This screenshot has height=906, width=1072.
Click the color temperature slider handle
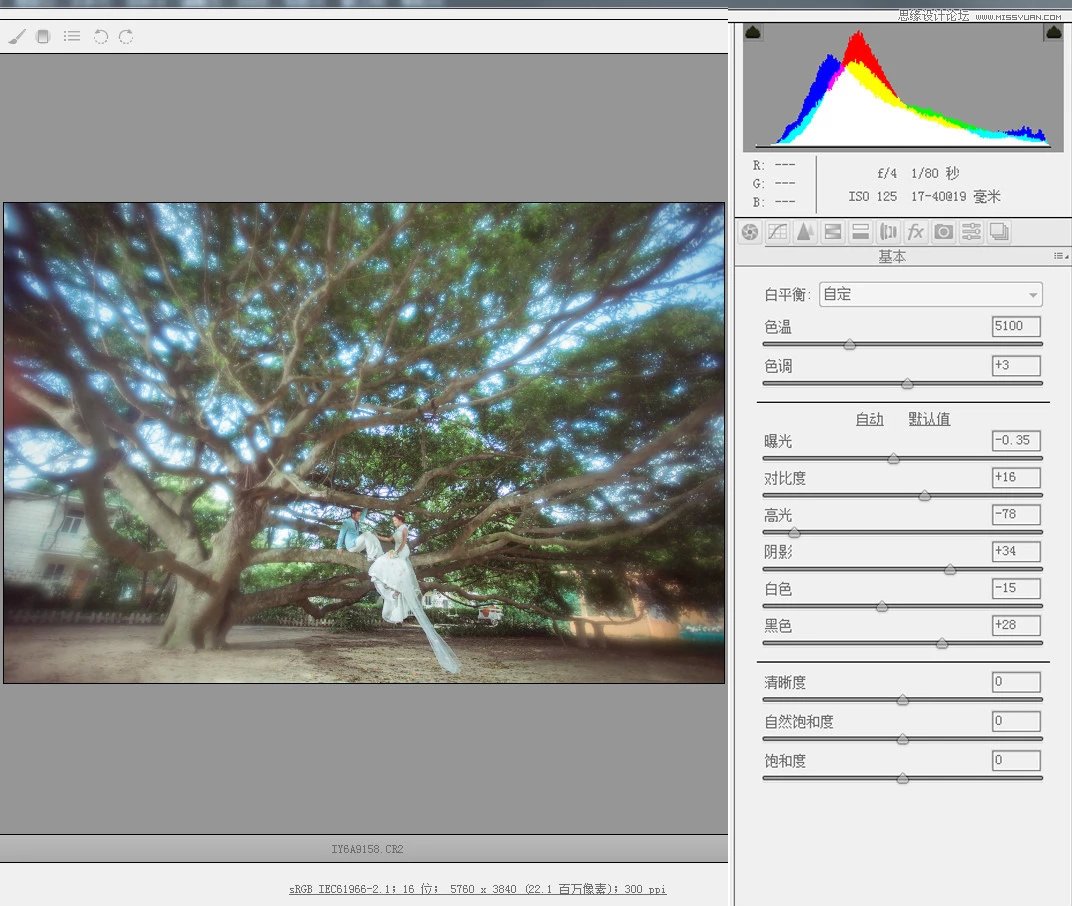tap(849, 345)
